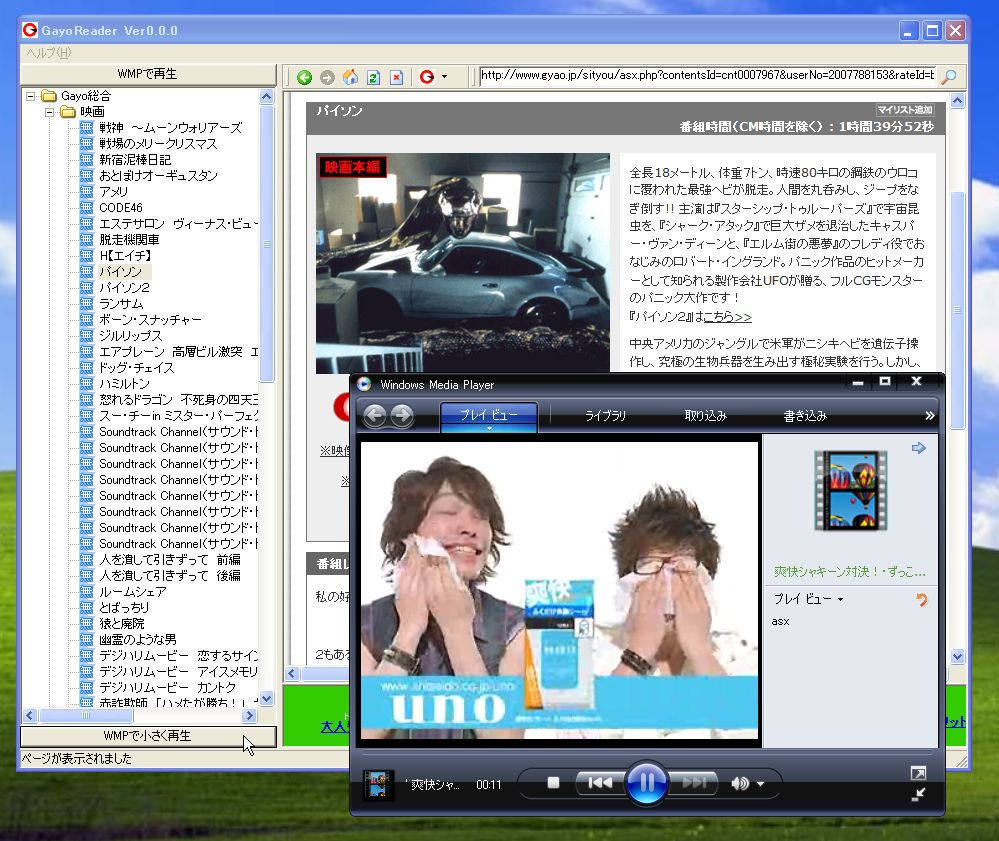
Task: Select 幽霊のような男 in the tree
Action: pos(138,640)
